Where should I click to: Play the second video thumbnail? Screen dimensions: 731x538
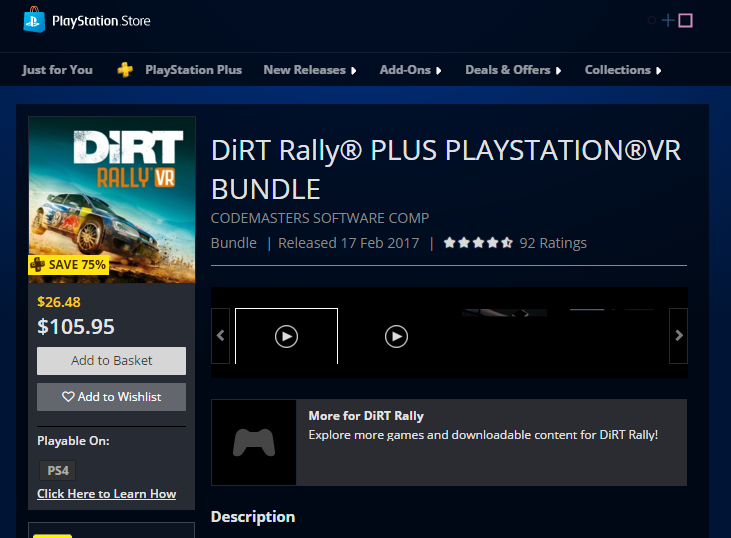396,336
